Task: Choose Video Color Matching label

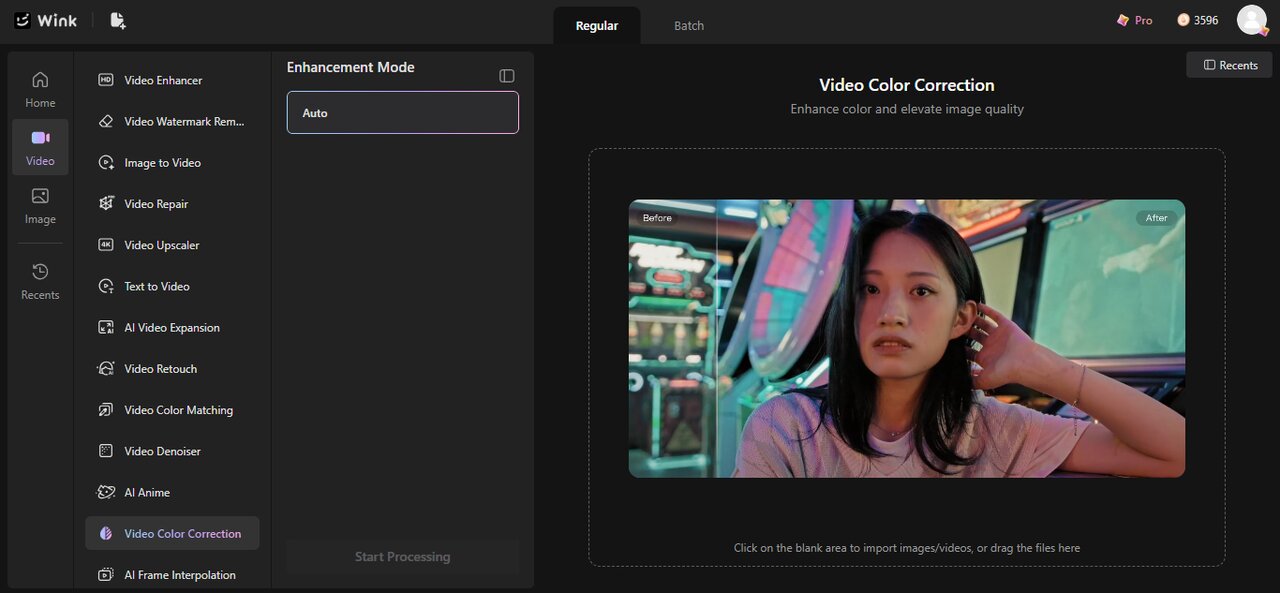Action: (179, 410)
